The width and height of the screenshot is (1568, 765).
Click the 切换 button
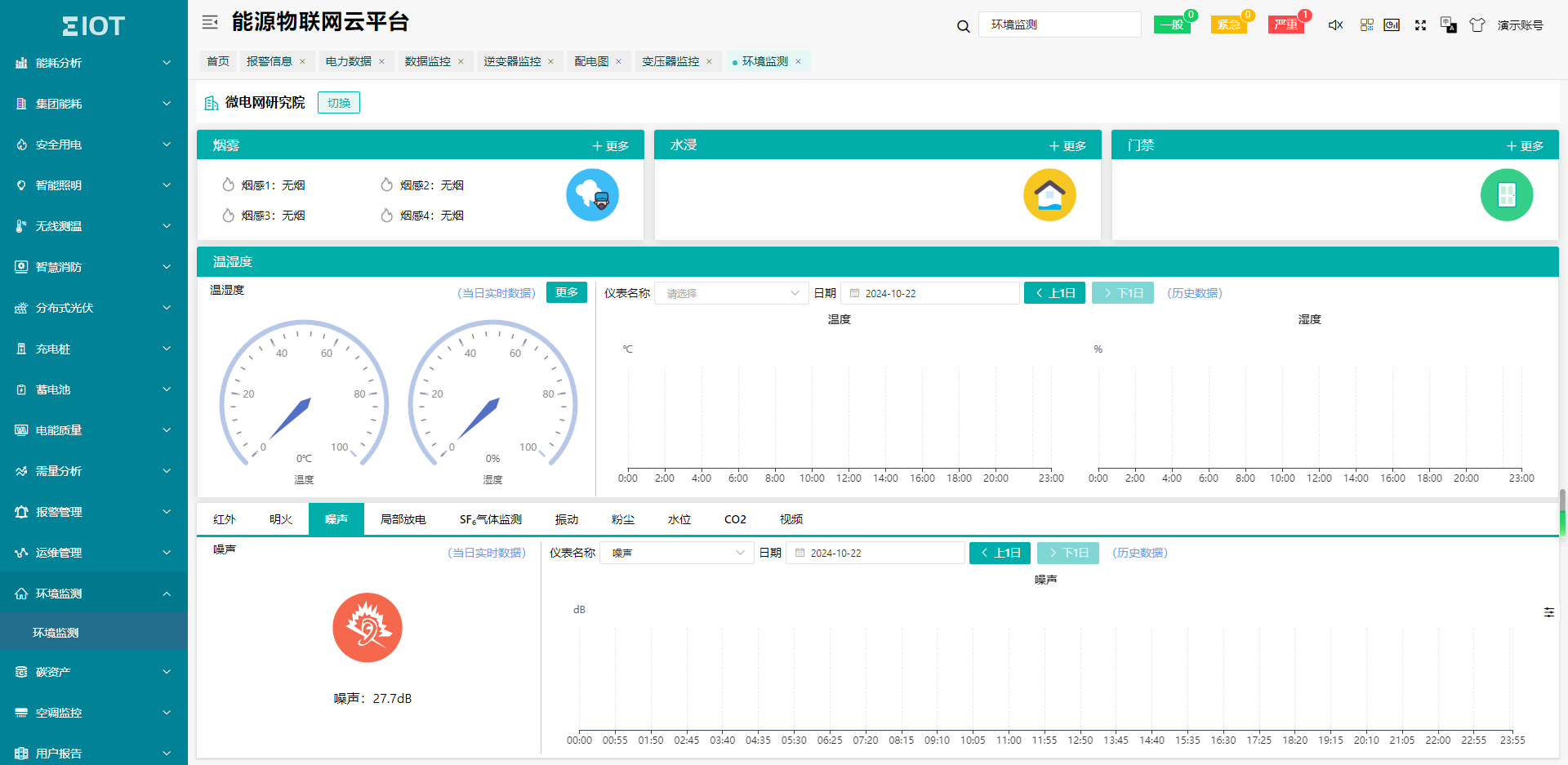[339, 103]
